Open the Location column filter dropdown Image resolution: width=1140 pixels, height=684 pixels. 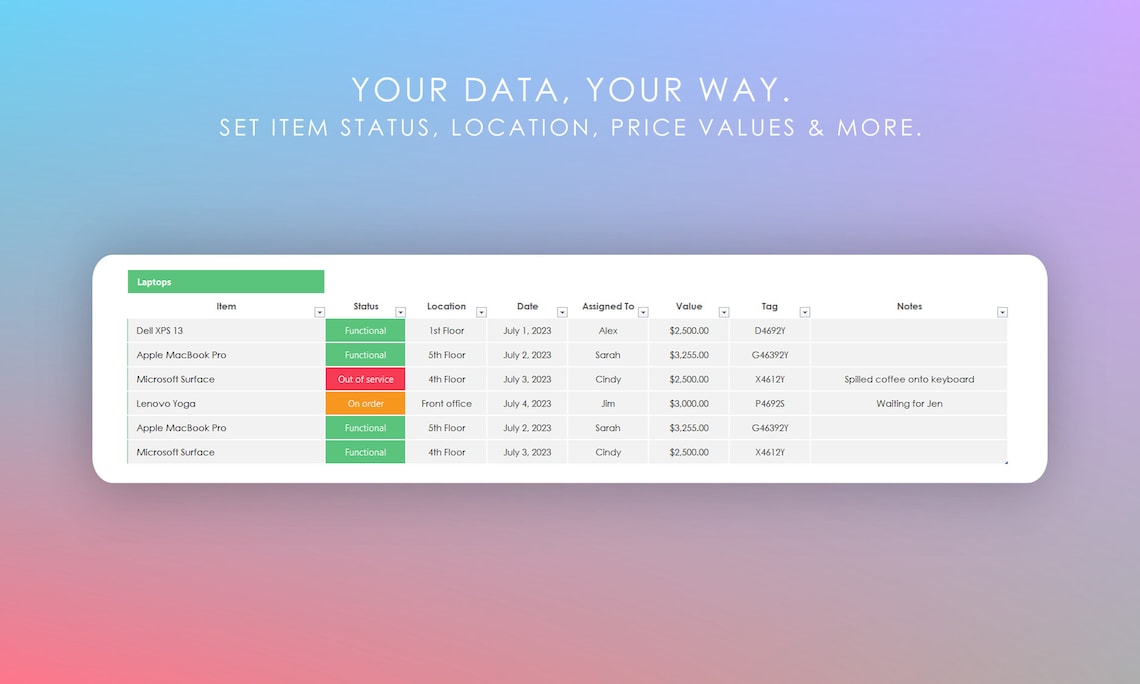481,311
